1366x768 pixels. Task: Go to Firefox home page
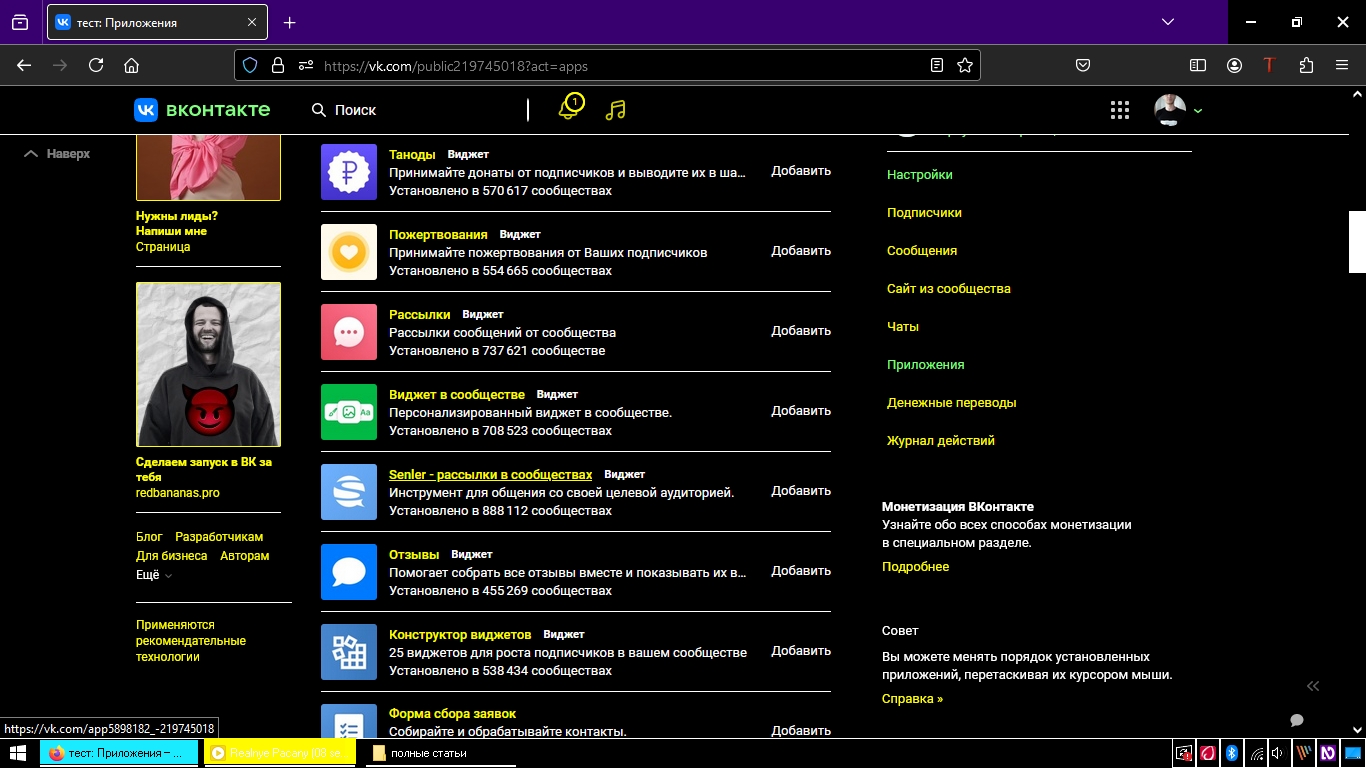(131, 65)
